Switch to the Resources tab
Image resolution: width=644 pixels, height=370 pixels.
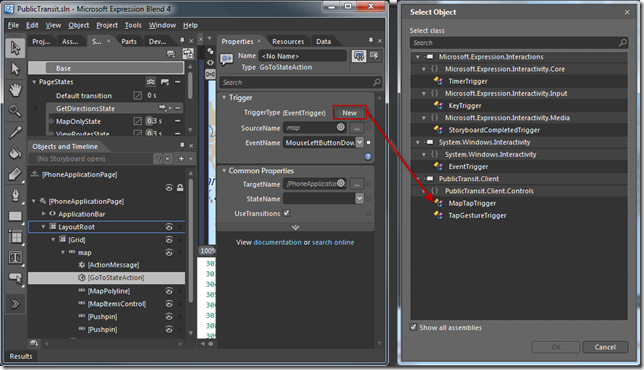pyautogui.click(x=288, y=41)
